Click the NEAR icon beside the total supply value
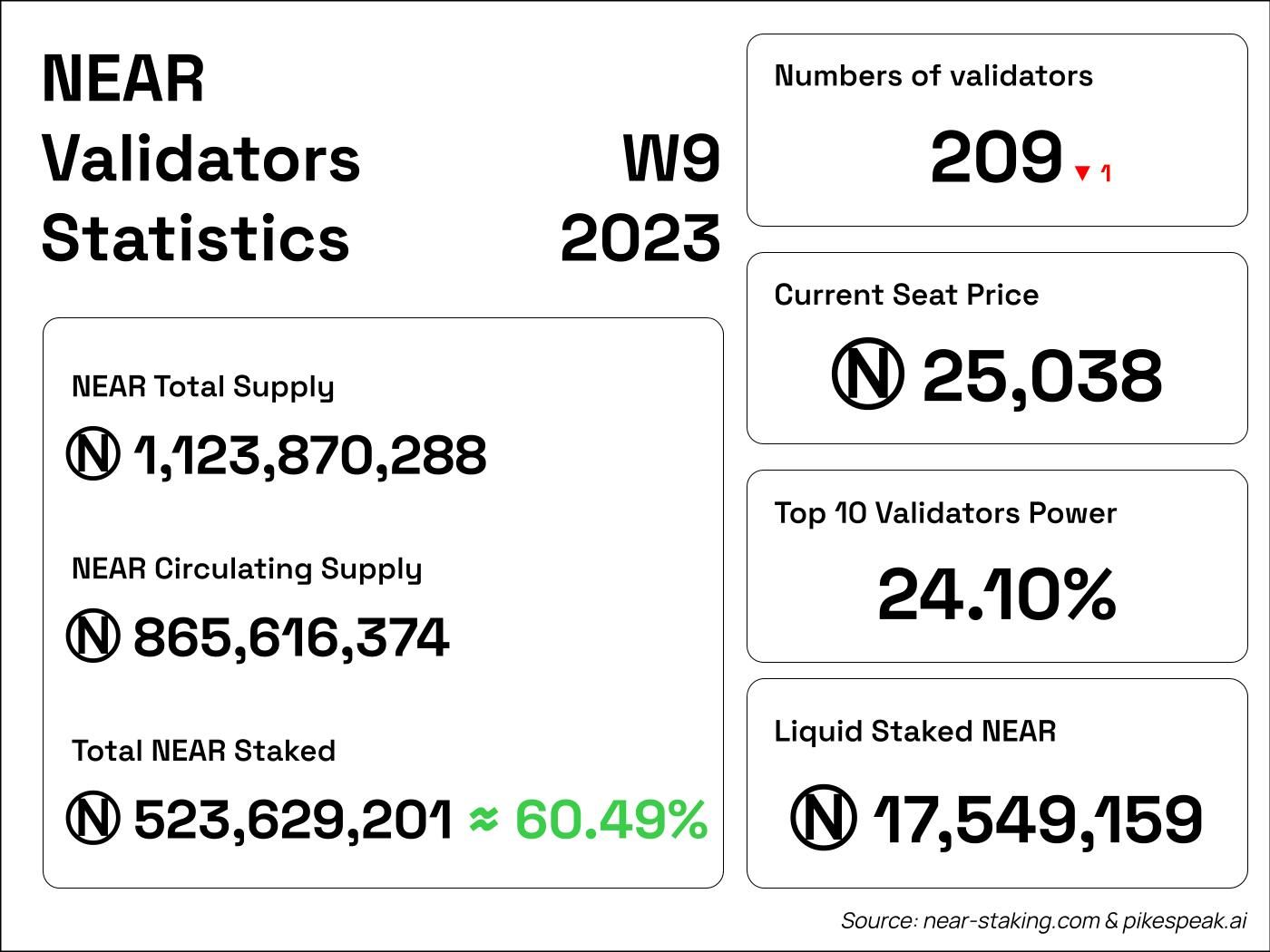 click(93, 454)
